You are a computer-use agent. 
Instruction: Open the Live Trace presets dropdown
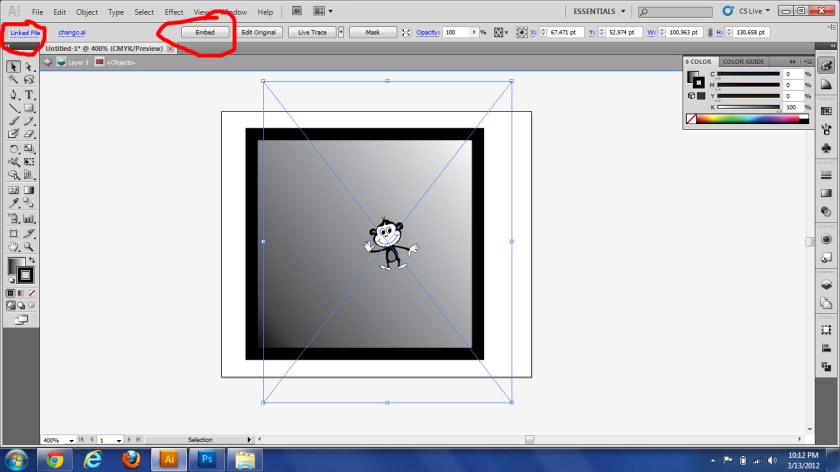click(x=341, y=32)
